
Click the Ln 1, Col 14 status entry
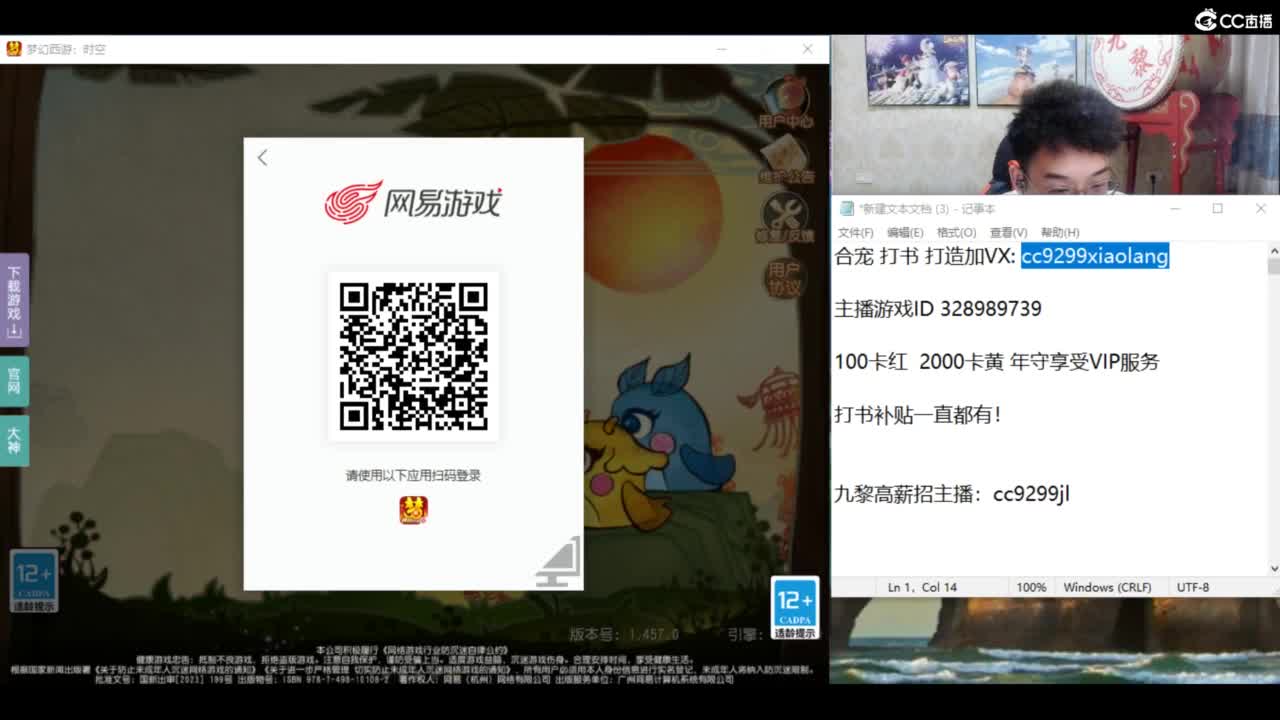click(922, 587)
